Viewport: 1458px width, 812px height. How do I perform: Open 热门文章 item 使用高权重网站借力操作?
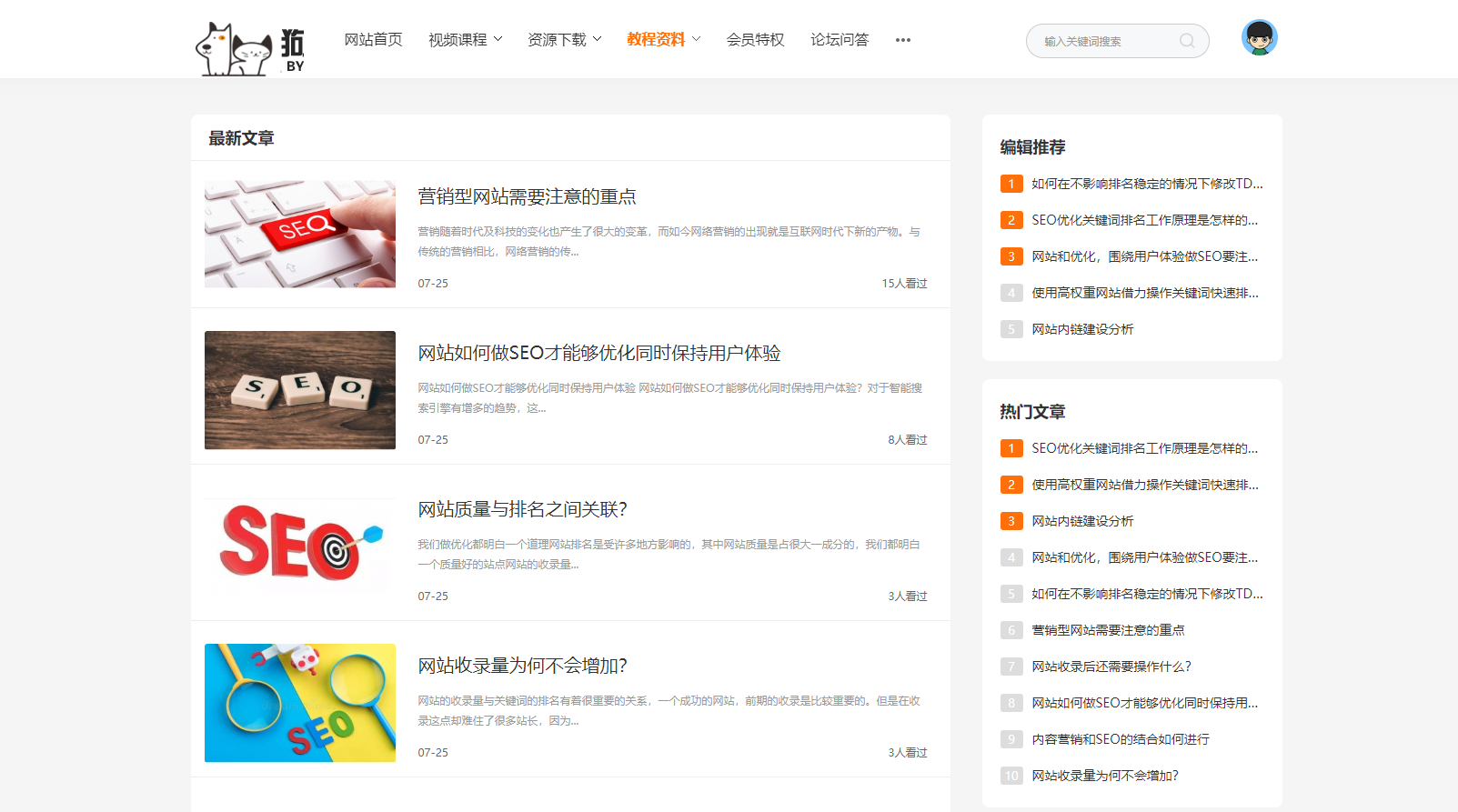click(x=1145, y=485)
